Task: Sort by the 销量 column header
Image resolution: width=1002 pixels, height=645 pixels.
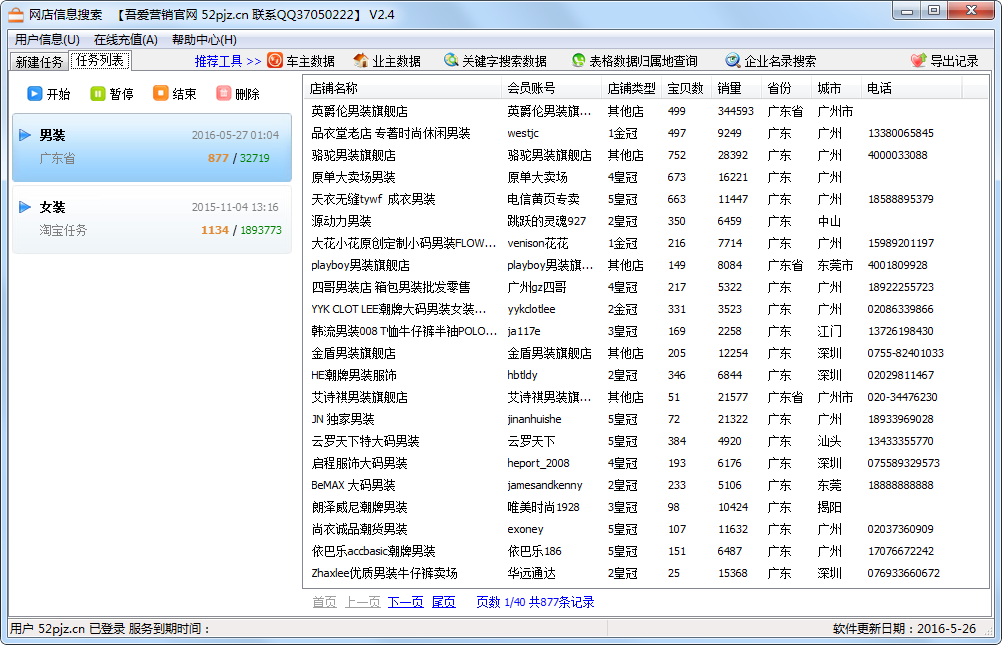Action: pos(730,89)
